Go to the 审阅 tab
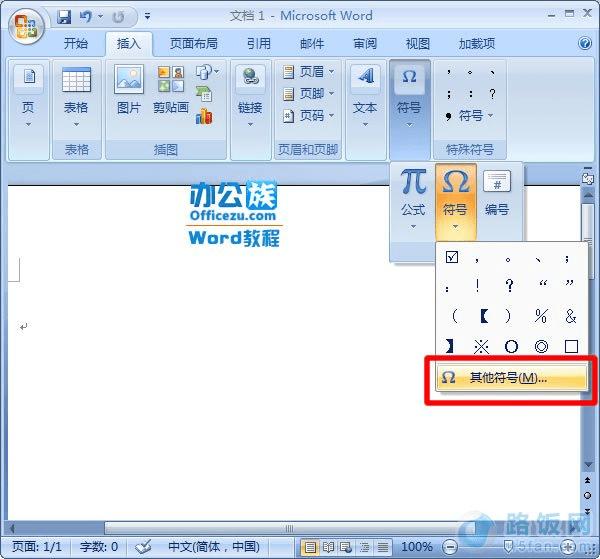Image resolution: width=600 pixels, height=559 pixels. [x=365, y=44]
